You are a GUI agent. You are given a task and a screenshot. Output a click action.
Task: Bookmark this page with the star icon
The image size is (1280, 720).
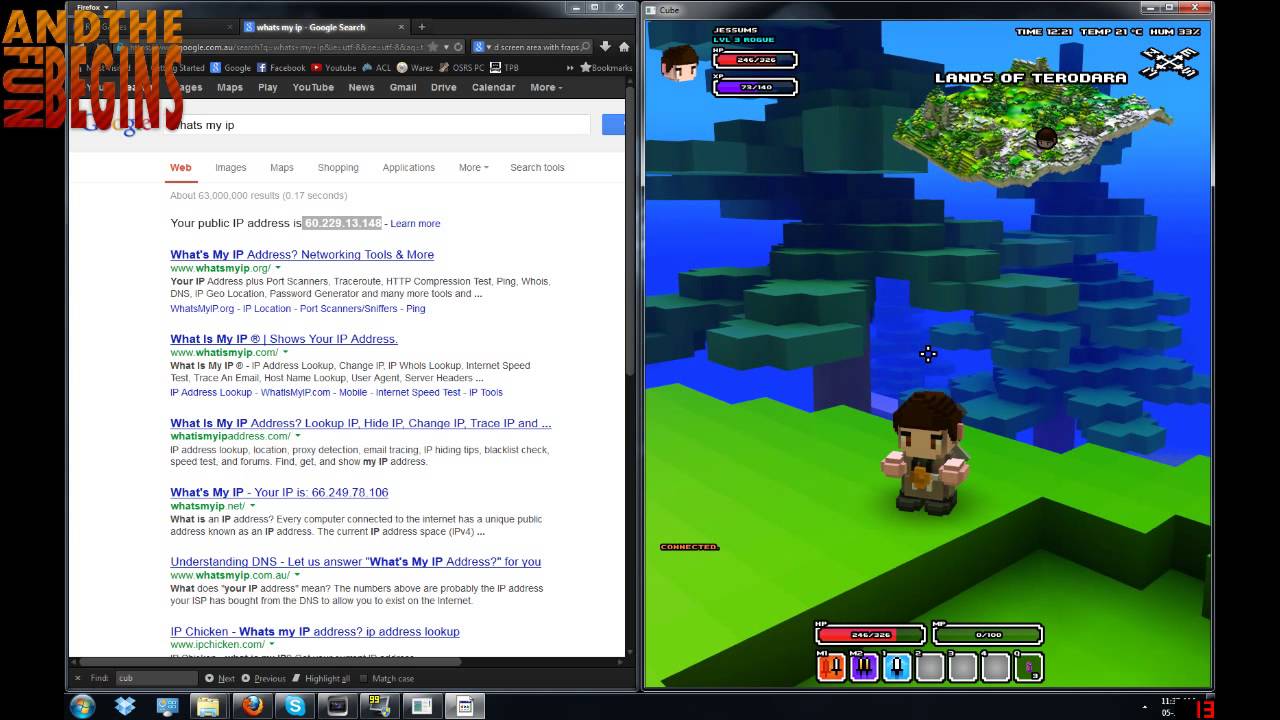point(432,47)
